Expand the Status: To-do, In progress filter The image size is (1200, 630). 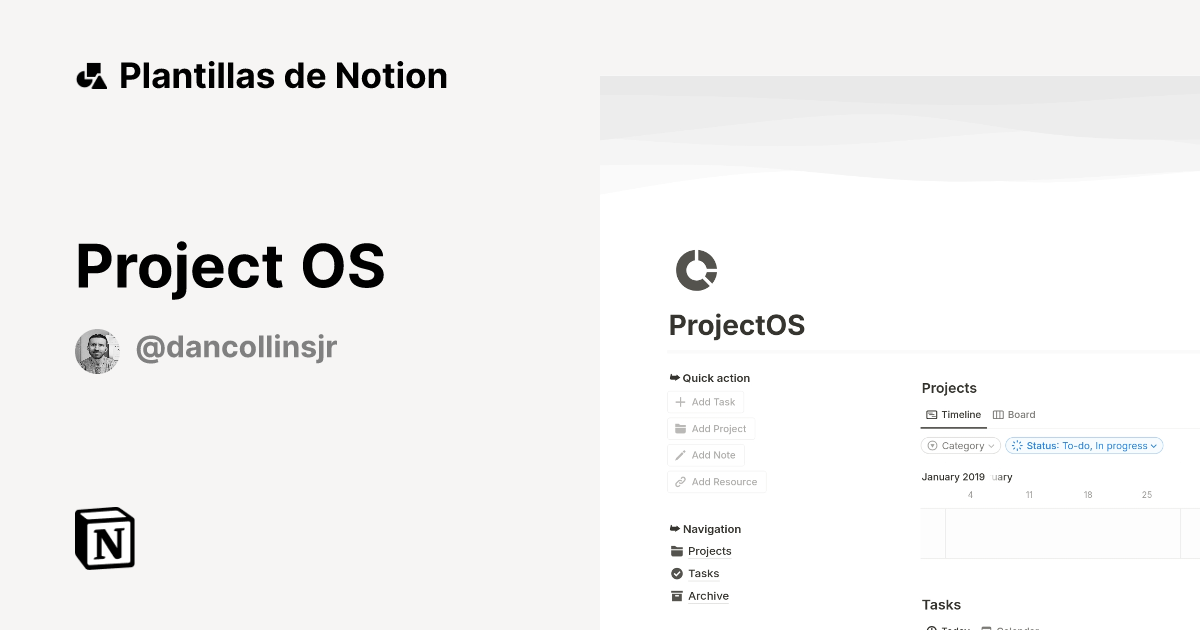(x=1084, y=445)
